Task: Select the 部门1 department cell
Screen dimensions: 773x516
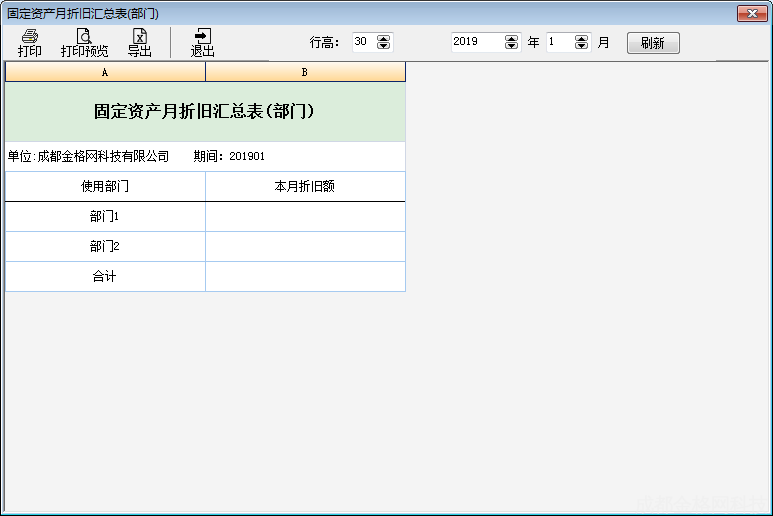Action: pos(105,217)
